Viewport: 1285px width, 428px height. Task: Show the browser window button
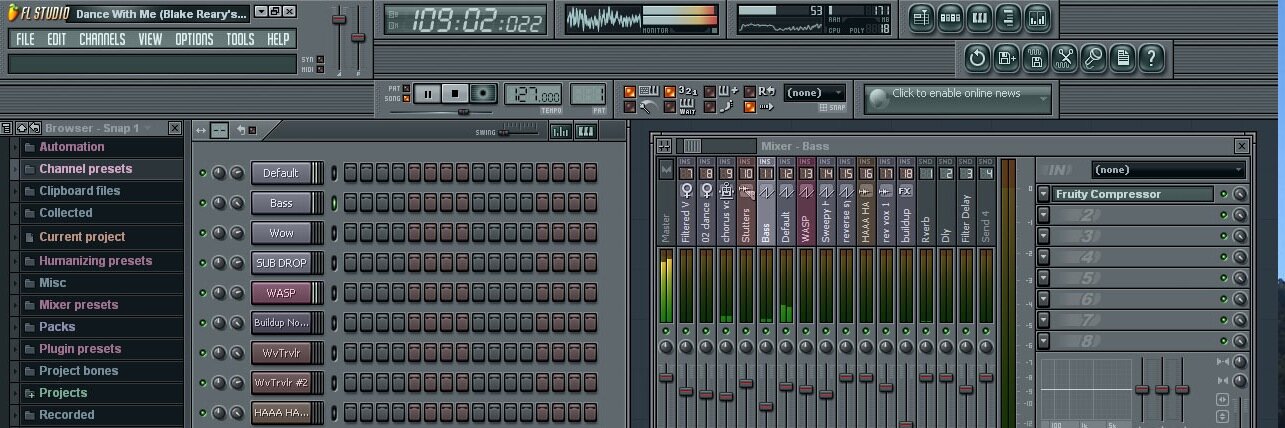(1008, 17)
